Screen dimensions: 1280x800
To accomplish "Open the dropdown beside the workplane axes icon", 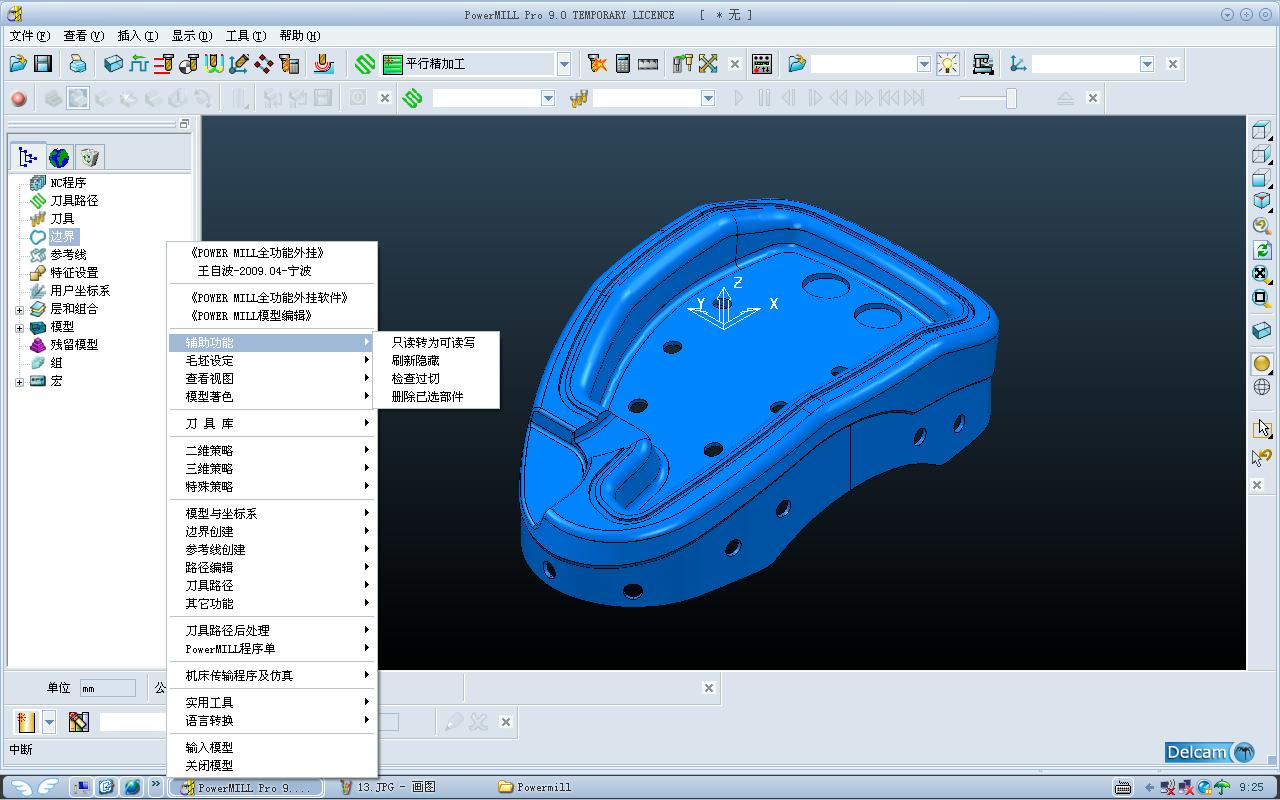I will click(x=1147, y=64).
